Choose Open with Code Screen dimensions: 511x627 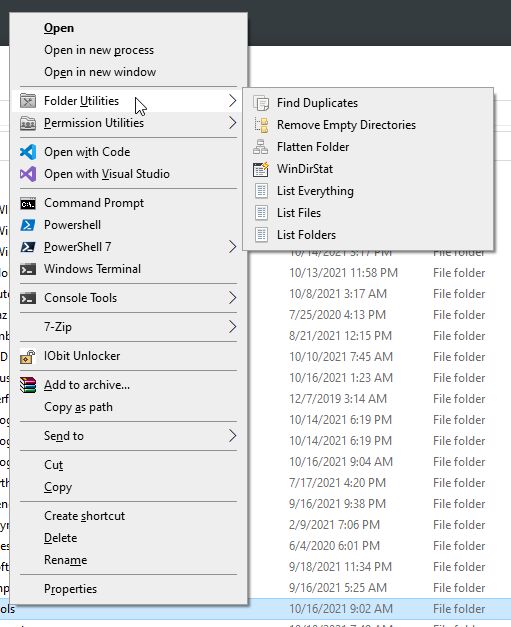tap(87, 152)
